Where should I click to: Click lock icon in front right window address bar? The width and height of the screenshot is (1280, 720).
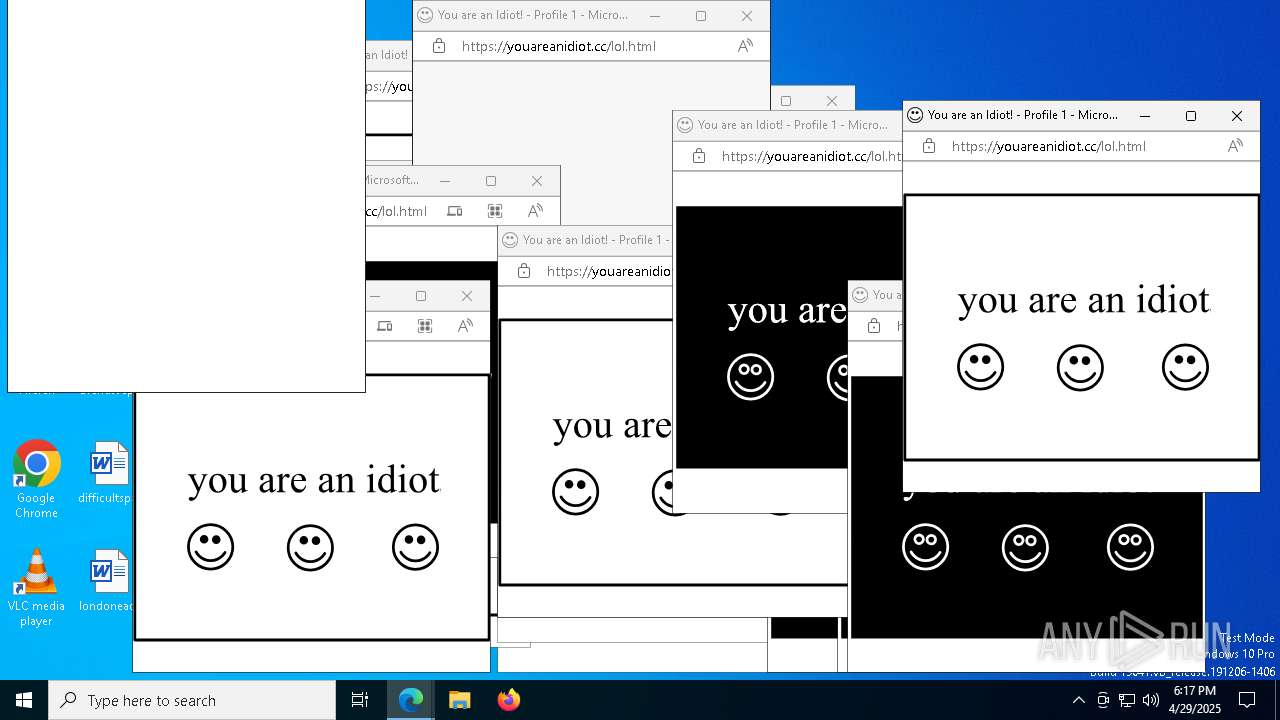[928, 146]
